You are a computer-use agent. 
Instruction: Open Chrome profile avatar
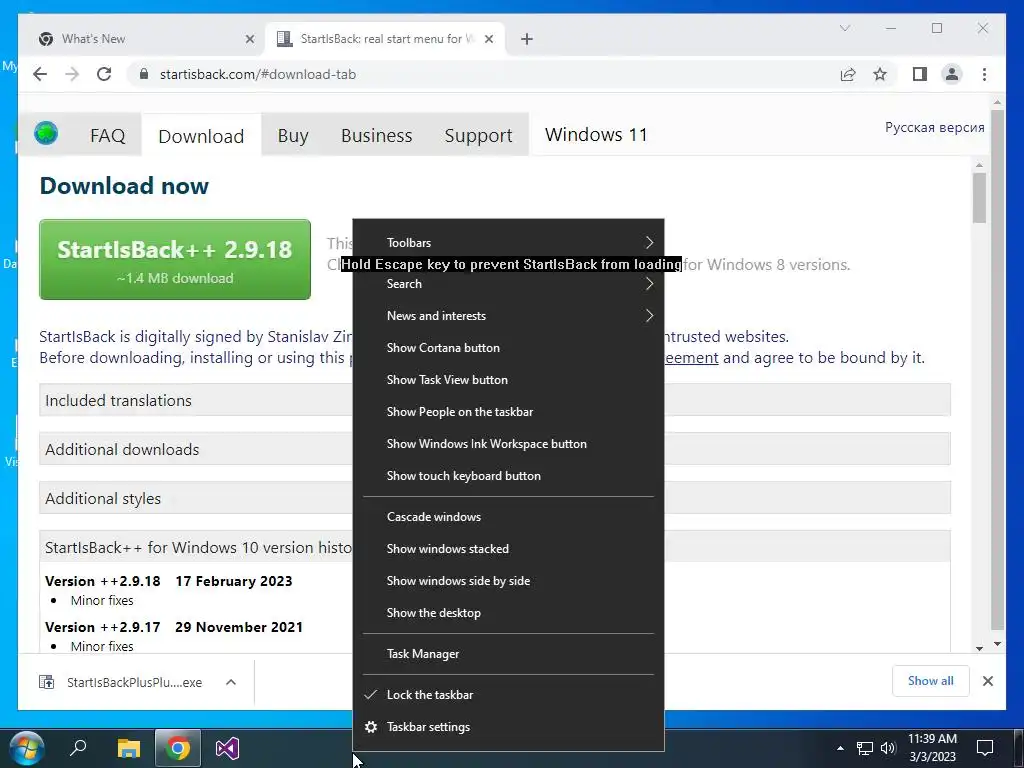952,74
